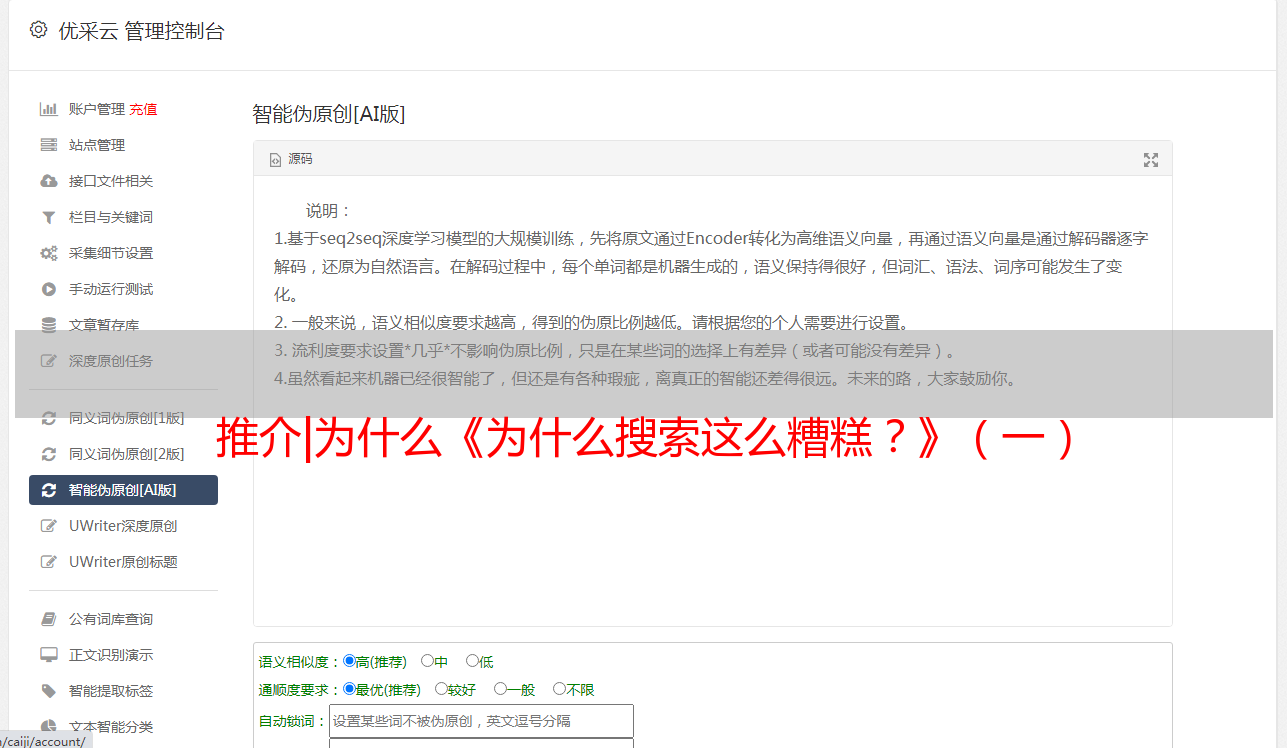Select 语义相似度 高(推荐) radio
1287x748 pixels.
click(349, 661)
